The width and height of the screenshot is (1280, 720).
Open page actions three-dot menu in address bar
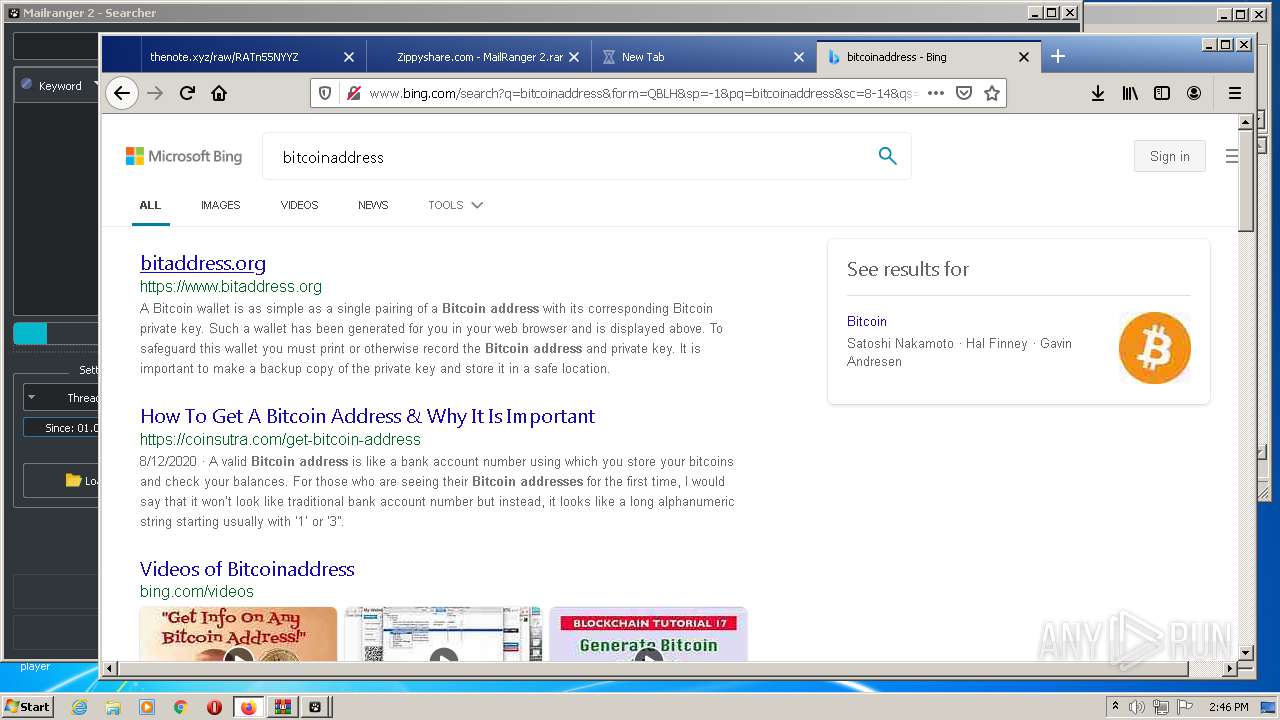(936, 93)
